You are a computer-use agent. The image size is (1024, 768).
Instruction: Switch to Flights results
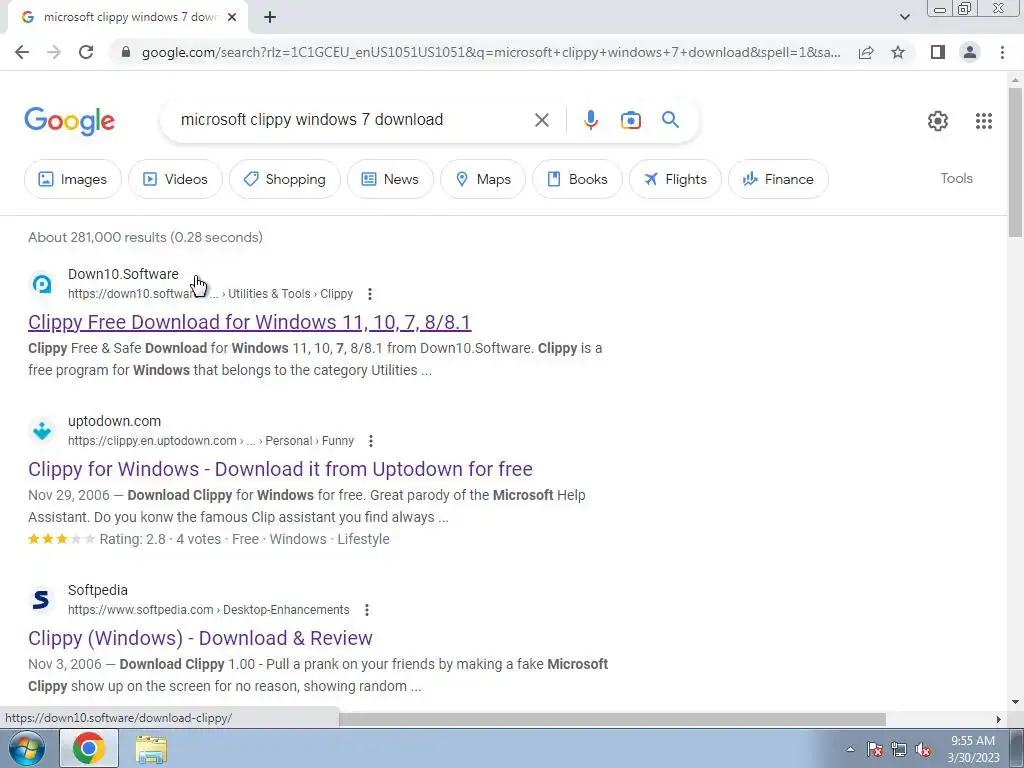click(675, 179)
